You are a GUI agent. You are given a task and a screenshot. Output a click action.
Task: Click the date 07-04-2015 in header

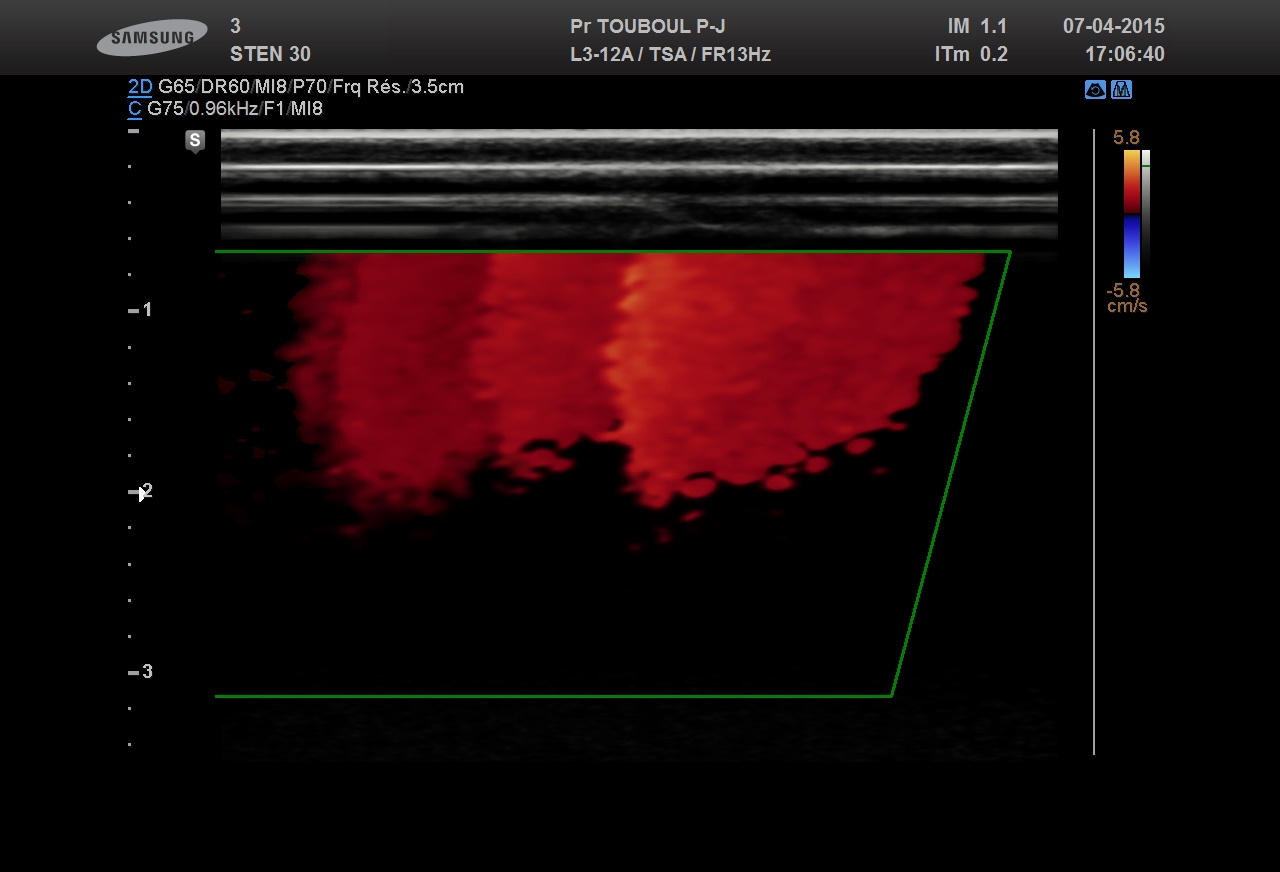tap(1113, 27)
